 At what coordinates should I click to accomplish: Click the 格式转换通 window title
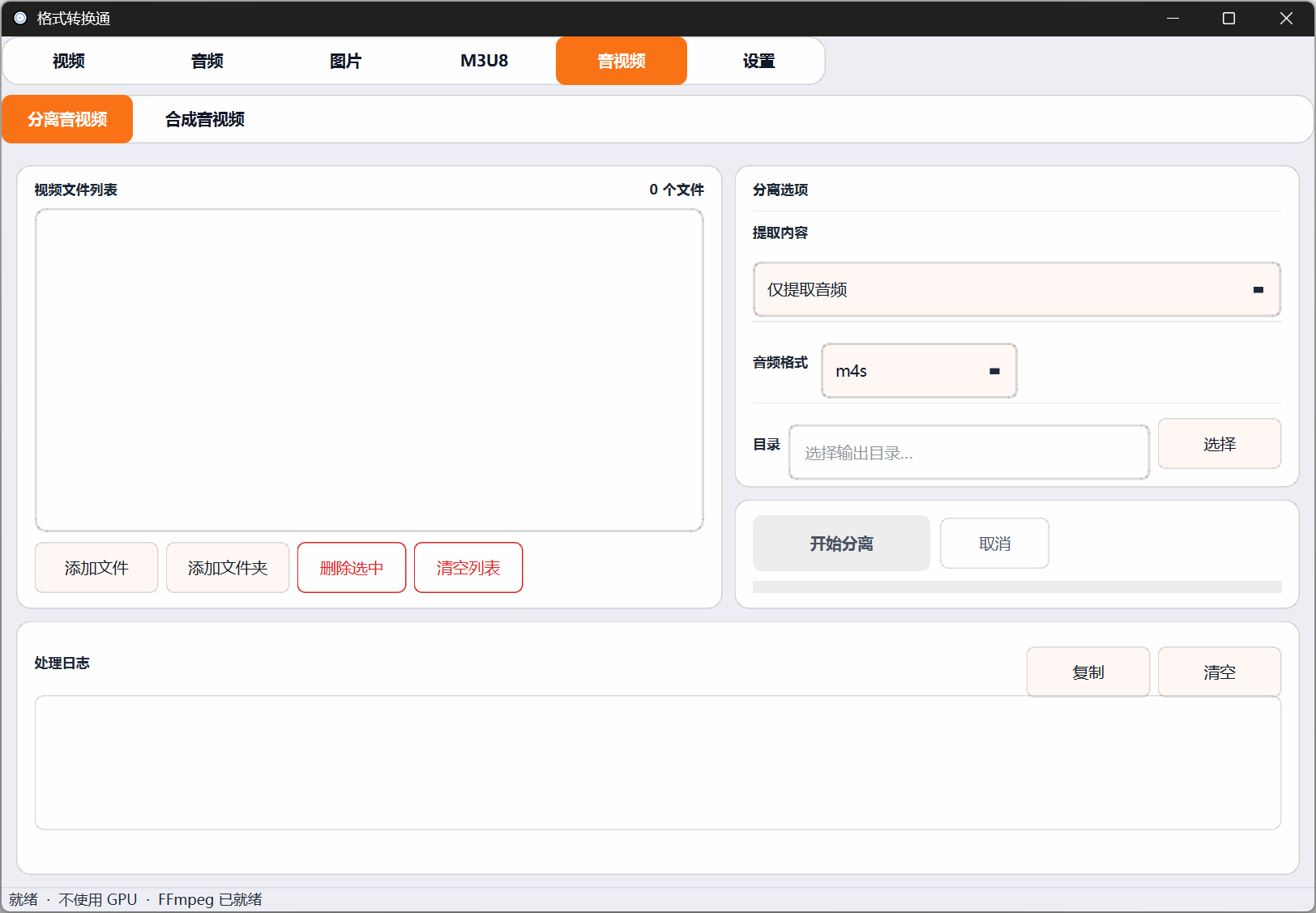74,18
